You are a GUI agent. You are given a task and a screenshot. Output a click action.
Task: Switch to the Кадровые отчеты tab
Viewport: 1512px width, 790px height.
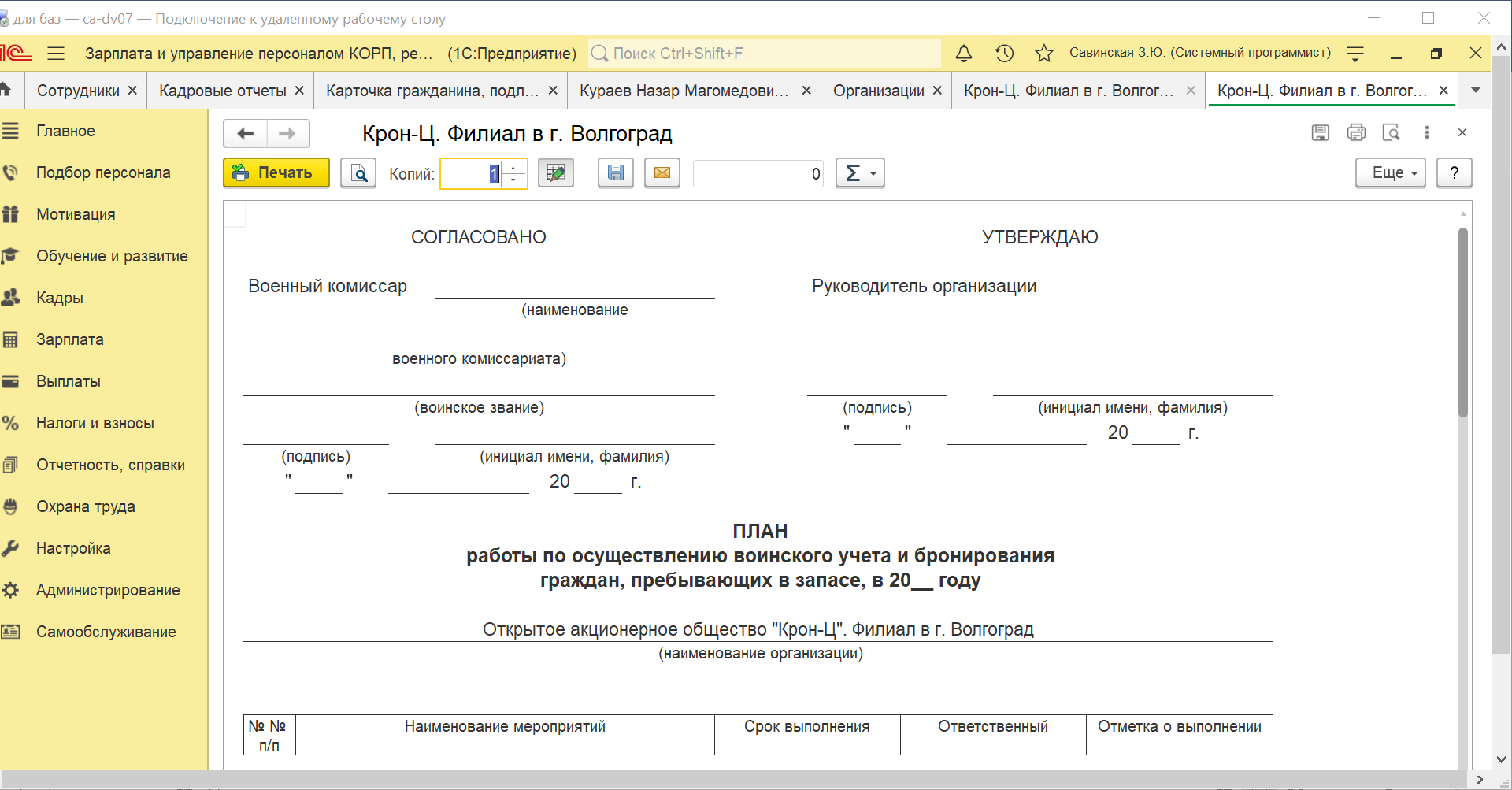[222, 91]
